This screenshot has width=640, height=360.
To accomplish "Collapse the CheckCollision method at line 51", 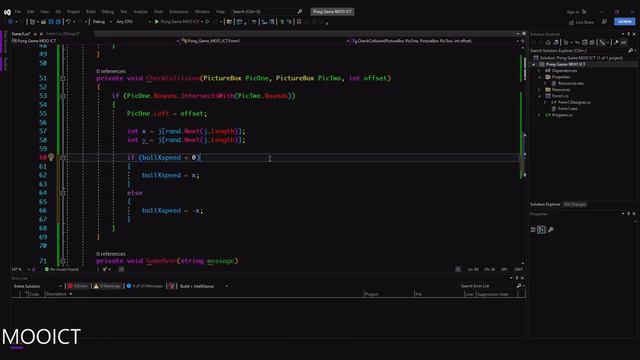I will (62, 78).
